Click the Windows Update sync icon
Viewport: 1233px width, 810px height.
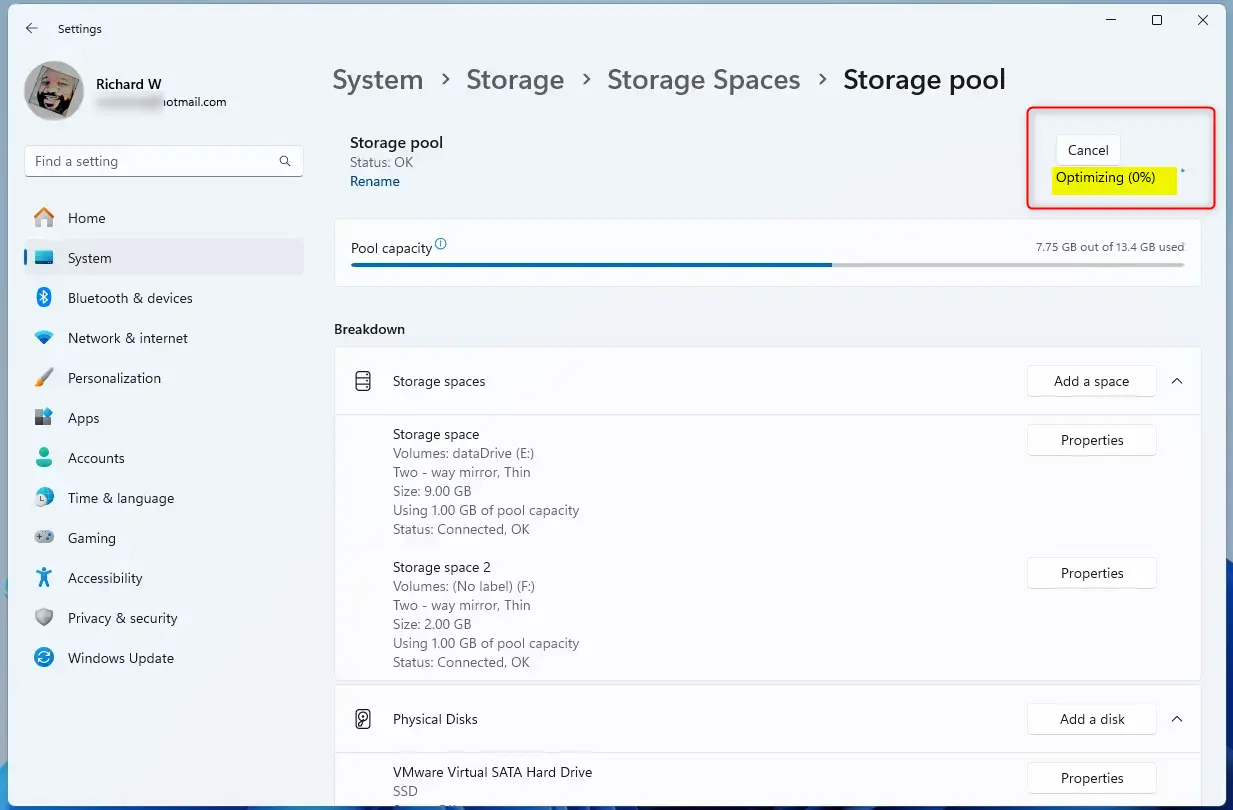[x=44, y=658]
